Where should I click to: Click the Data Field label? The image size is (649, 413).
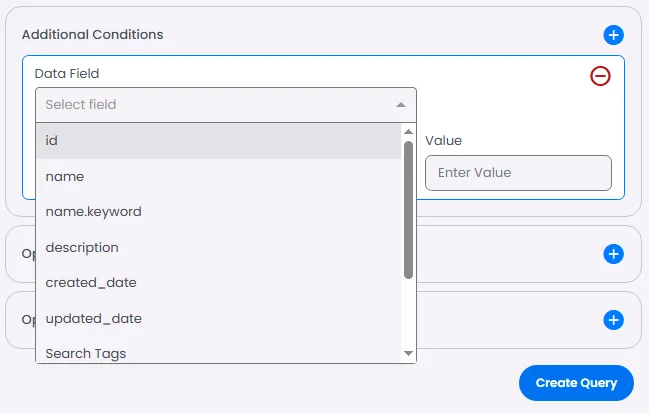pos(67,74)
